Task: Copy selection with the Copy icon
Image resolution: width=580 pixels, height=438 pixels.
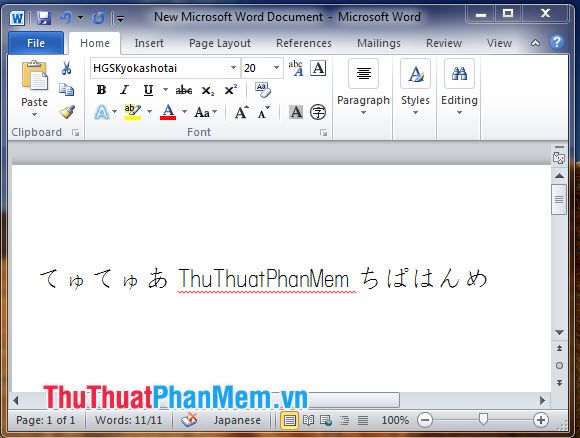Action: tap(67, 90)
